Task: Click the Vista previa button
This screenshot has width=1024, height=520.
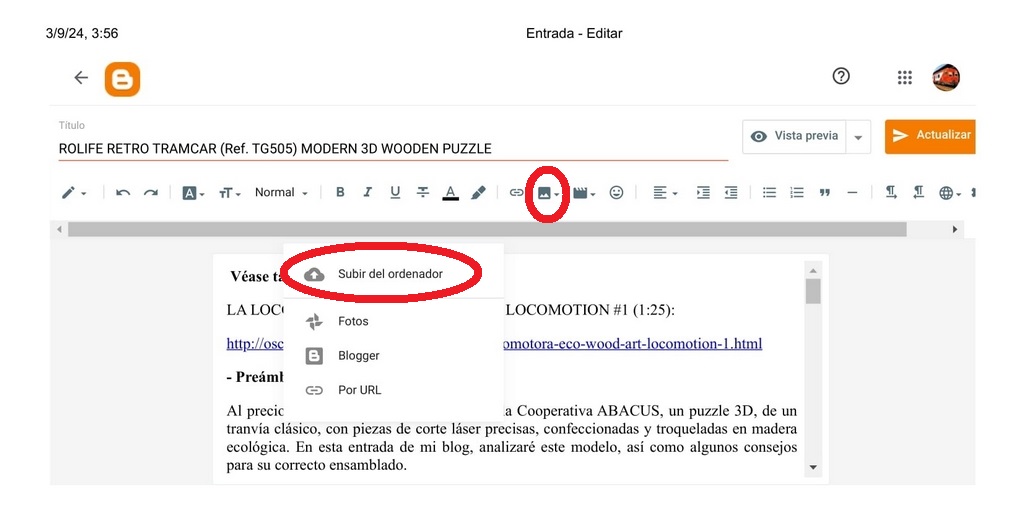Action: tap(794, 136)
